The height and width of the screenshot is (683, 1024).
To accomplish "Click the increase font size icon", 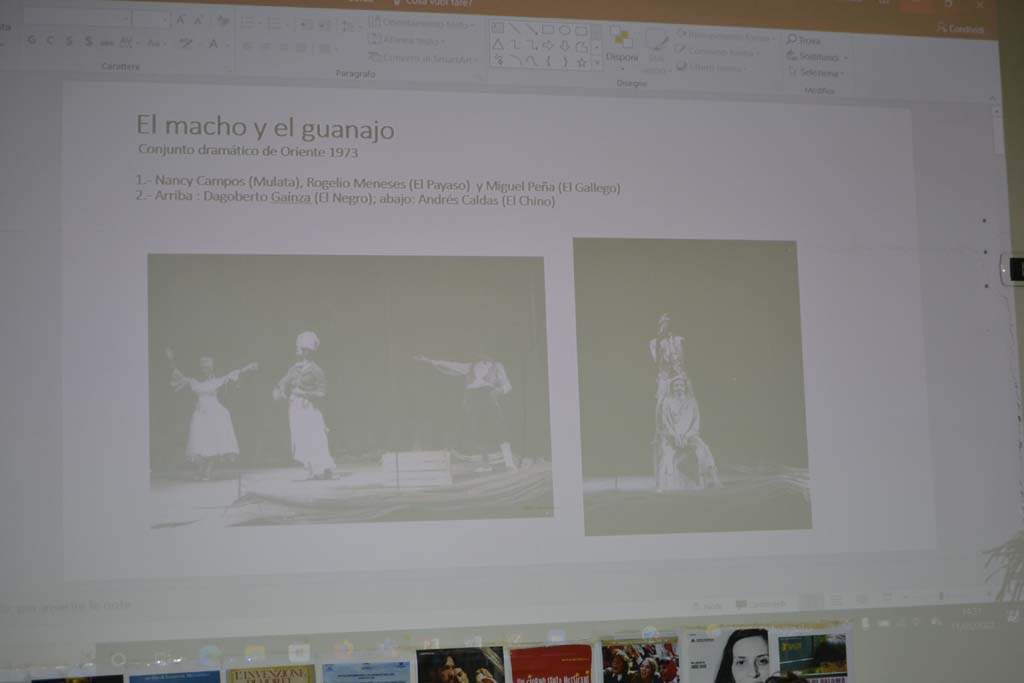I will (x=181, y=20).
